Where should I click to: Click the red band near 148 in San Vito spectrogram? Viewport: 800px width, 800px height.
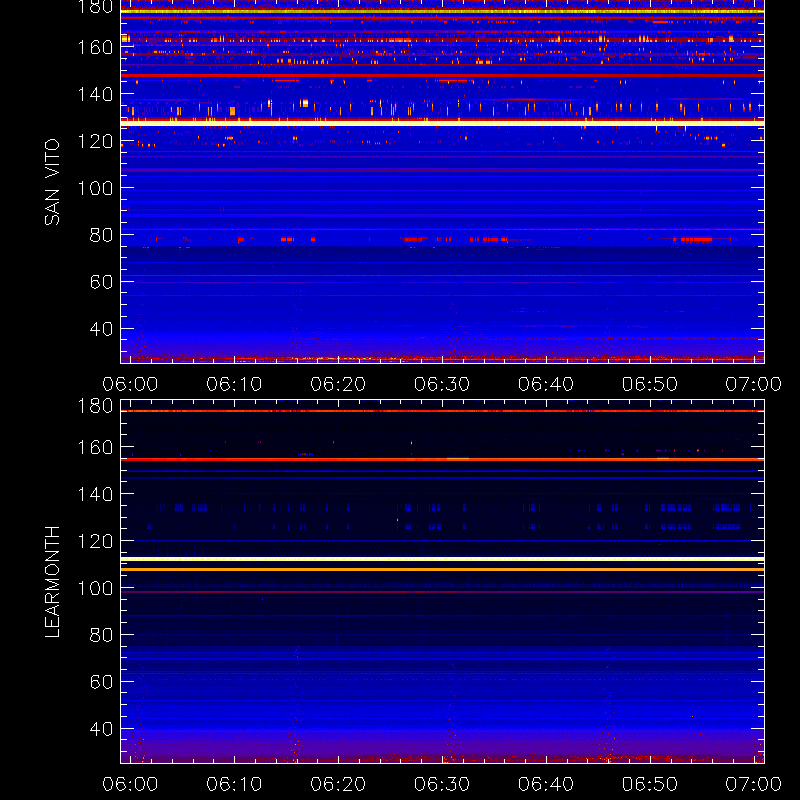[x=442, y=76]
